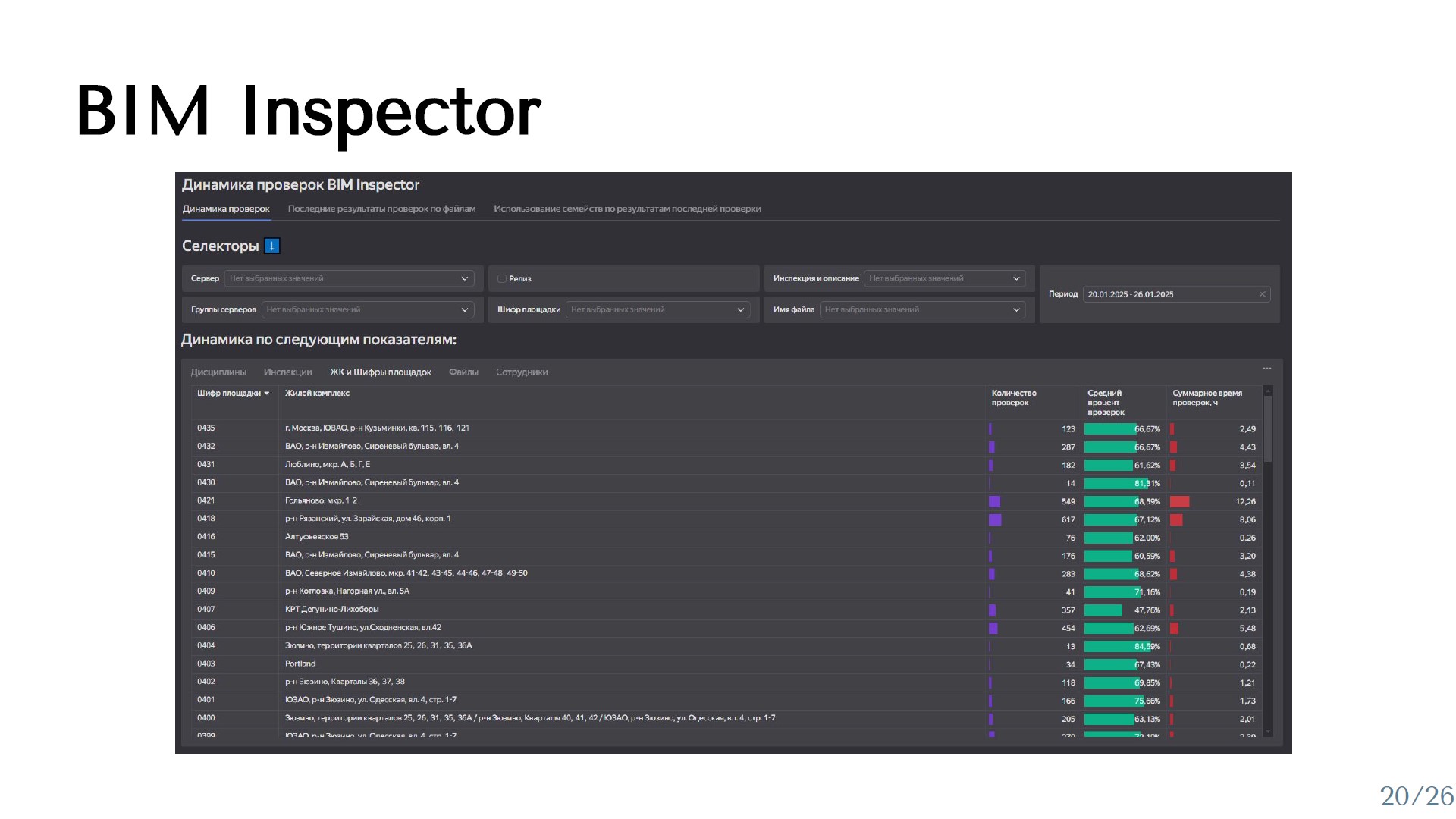
Task: Switch to Динамика проверок tab
Action: point(226,209)
